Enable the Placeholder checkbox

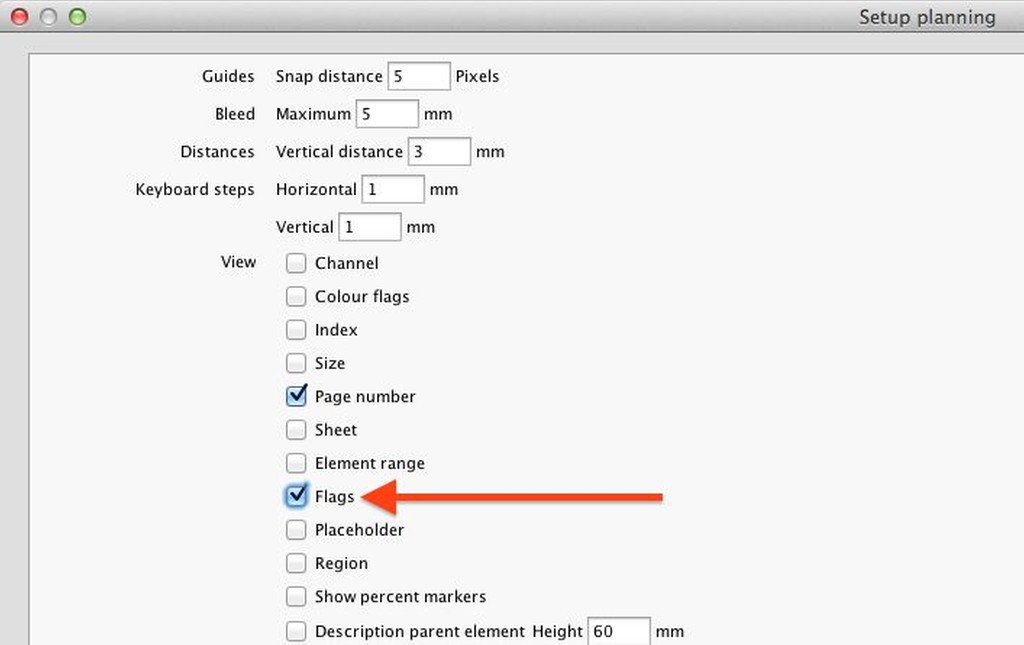point(296,530)
